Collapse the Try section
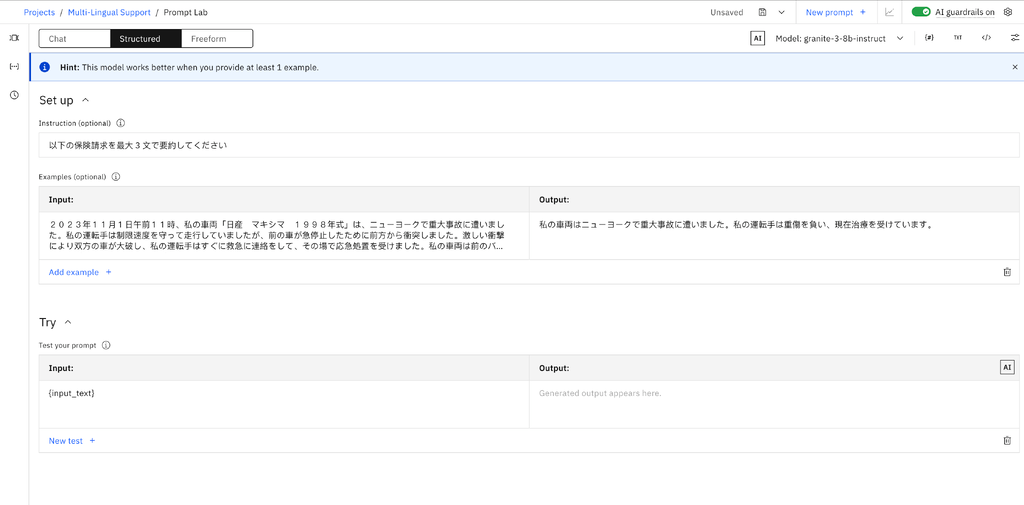1024x505 pixels. point(68,322)
